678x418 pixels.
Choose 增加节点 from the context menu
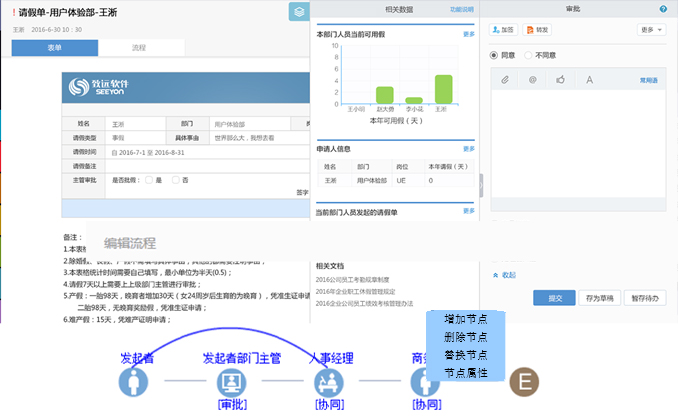pyautogui.click(x=465, y=320)
